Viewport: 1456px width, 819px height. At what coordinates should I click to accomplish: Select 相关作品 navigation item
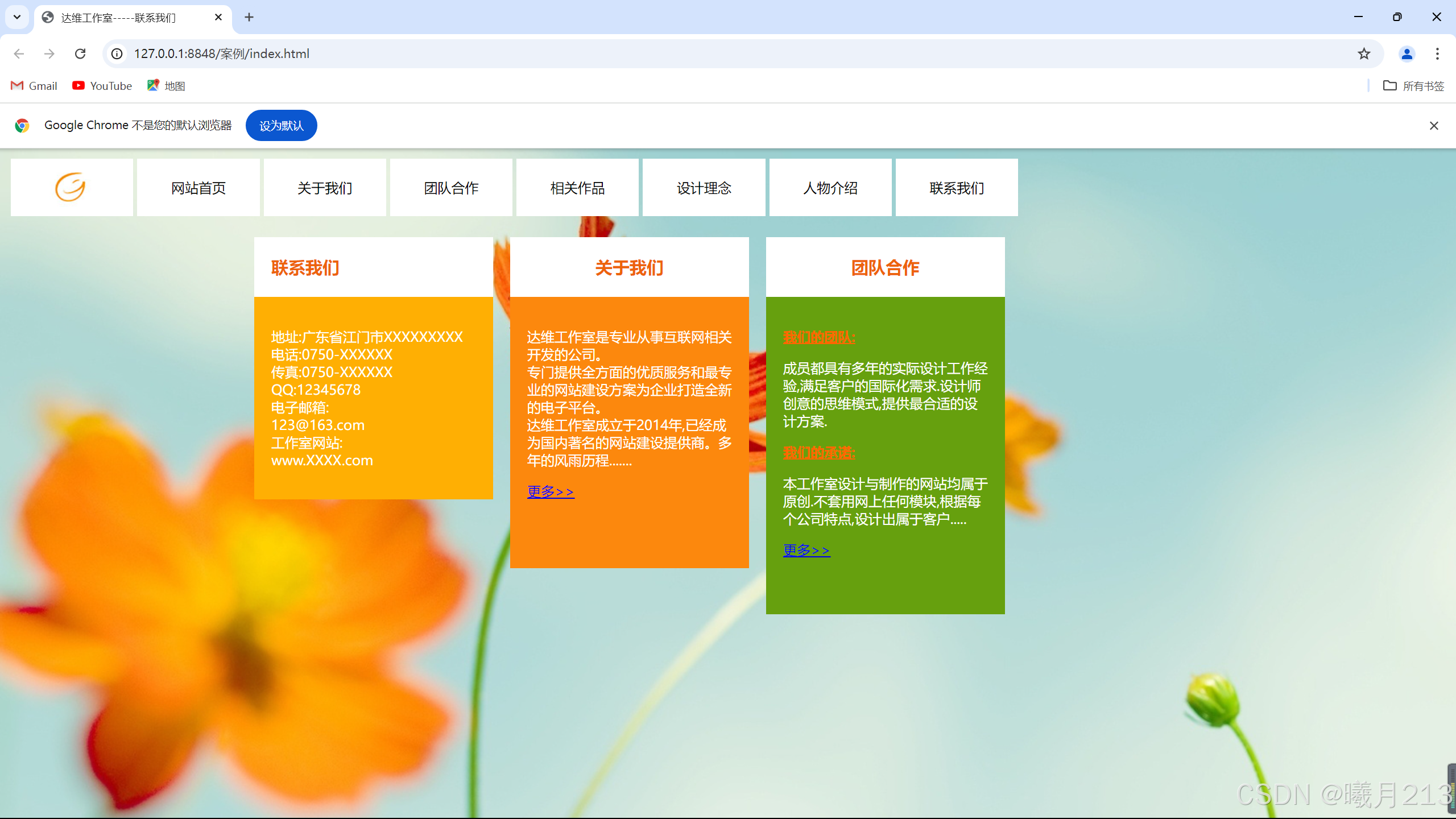577,188
